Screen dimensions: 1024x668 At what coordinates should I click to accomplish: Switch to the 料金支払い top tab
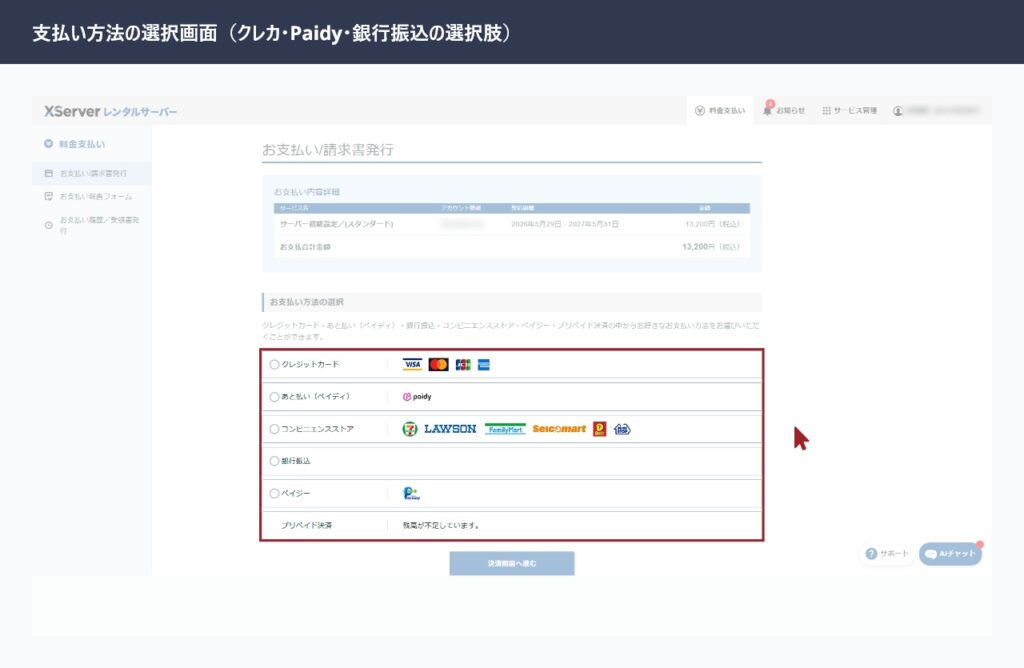coord(720,110)
